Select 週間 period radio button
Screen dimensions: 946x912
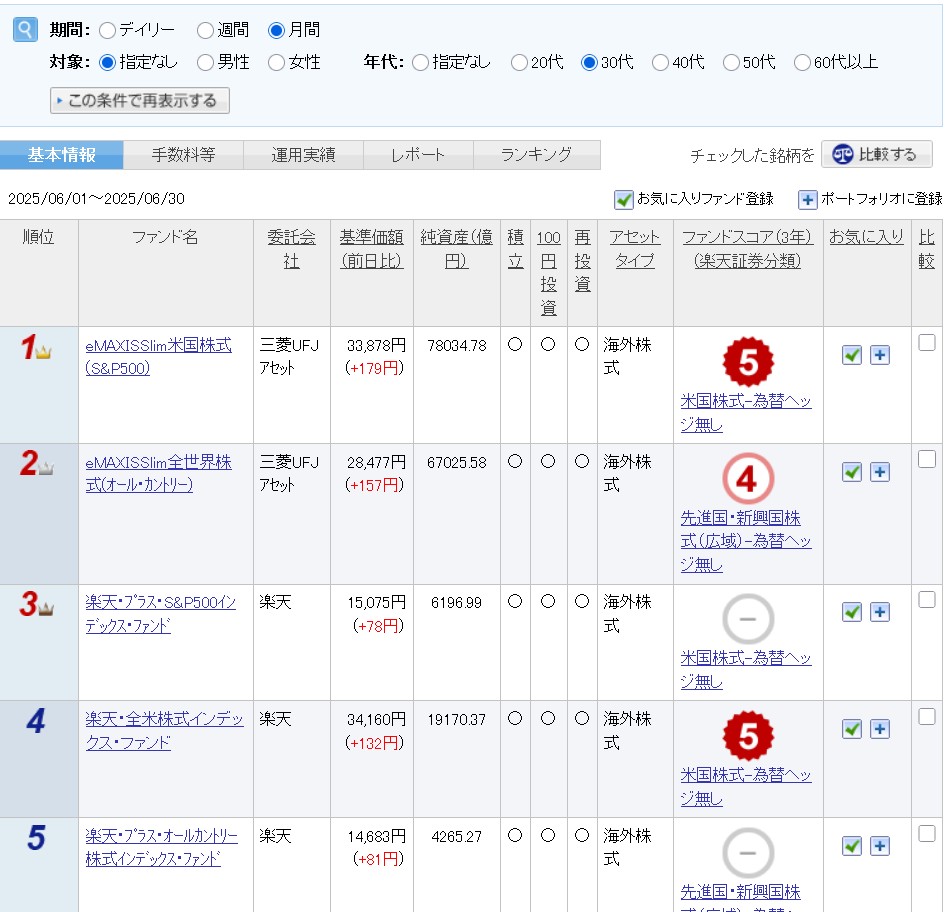(205, 30)
